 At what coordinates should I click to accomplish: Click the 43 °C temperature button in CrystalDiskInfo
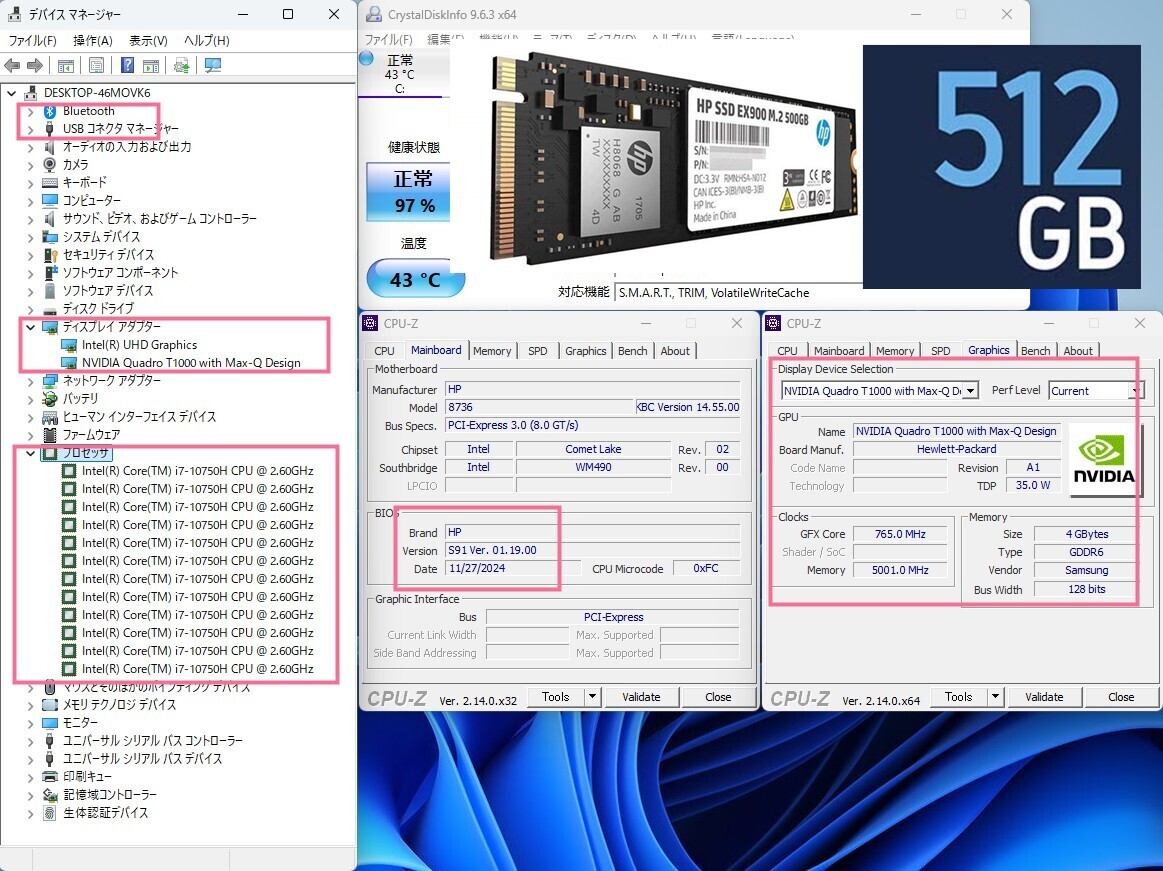(416, 279)
